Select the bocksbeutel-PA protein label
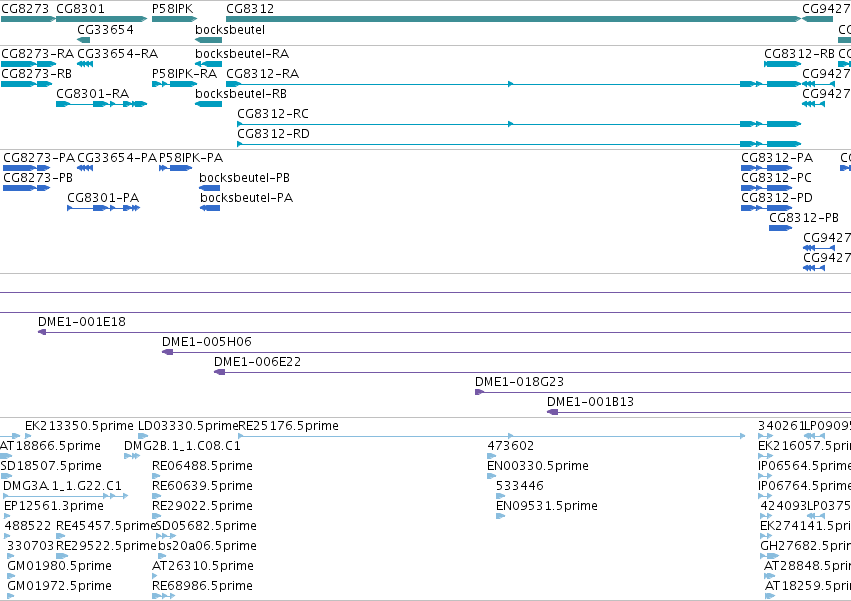 pyautogui.click(x=246, y=198)
